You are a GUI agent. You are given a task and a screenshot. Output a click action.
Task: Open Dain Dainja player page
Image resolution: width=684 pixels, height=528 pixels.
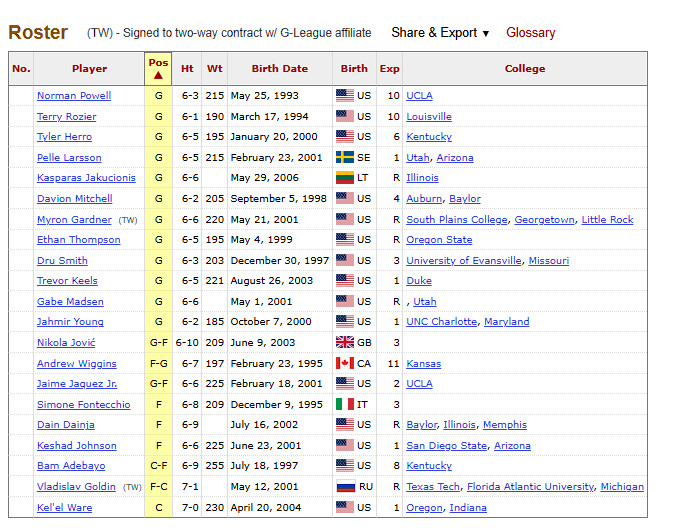click(x=65, y=425)
